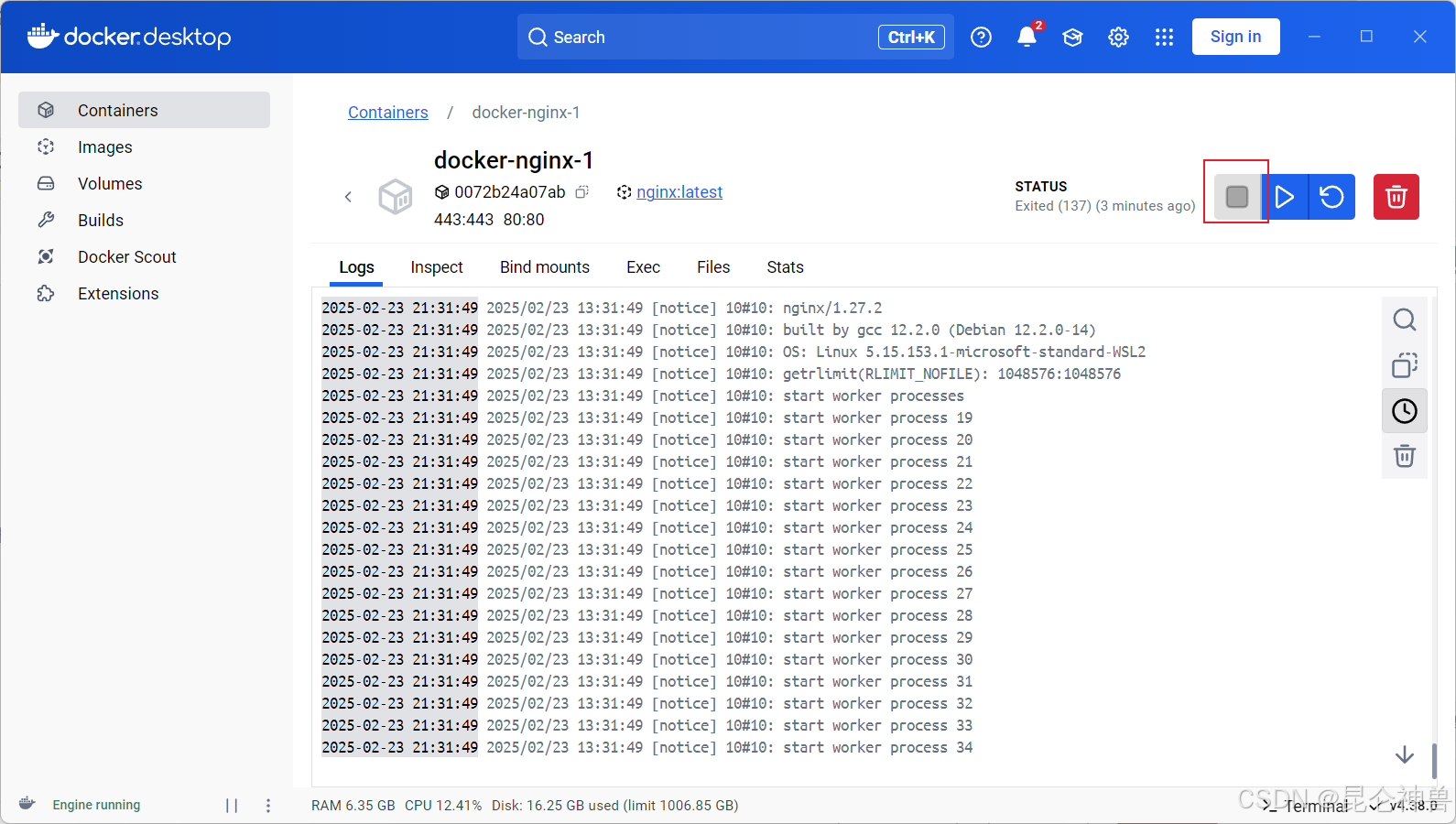Open Settings gear icon in header
Viewport: 1456px width, 824px height.
click(1118, 37)
